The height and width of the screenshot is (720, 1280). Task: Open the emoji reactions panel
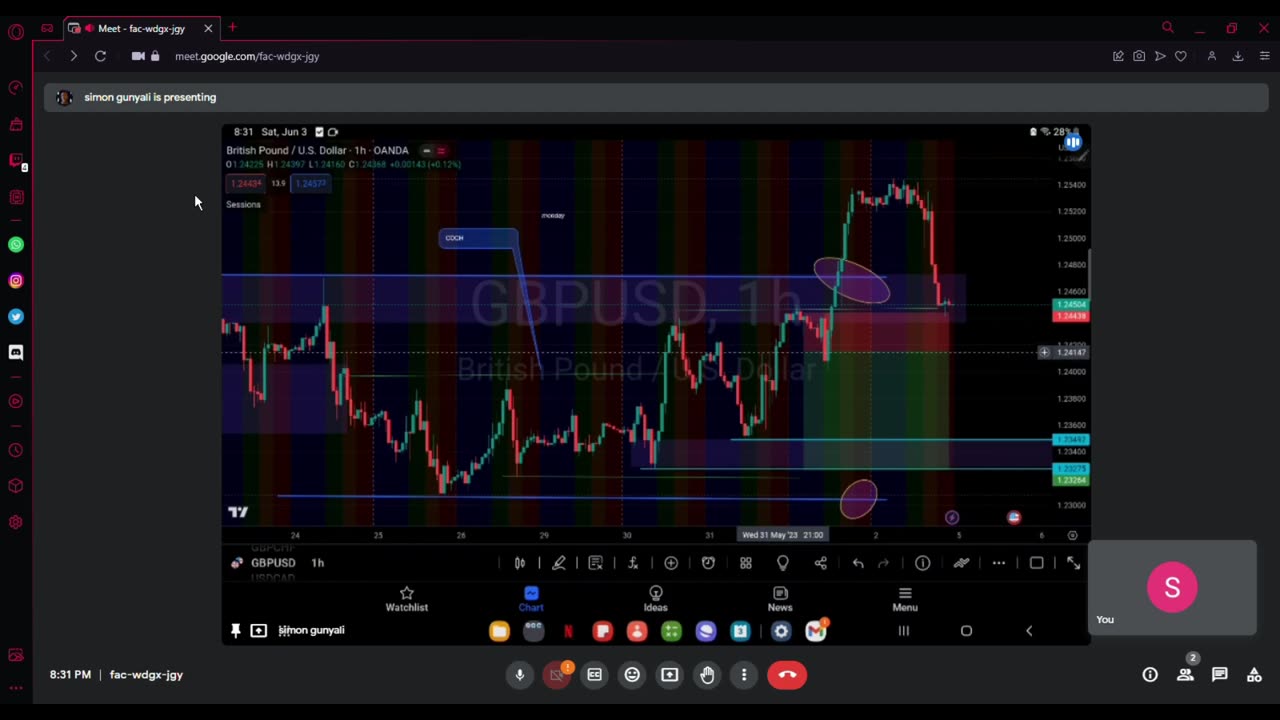[x=632, y=675]
